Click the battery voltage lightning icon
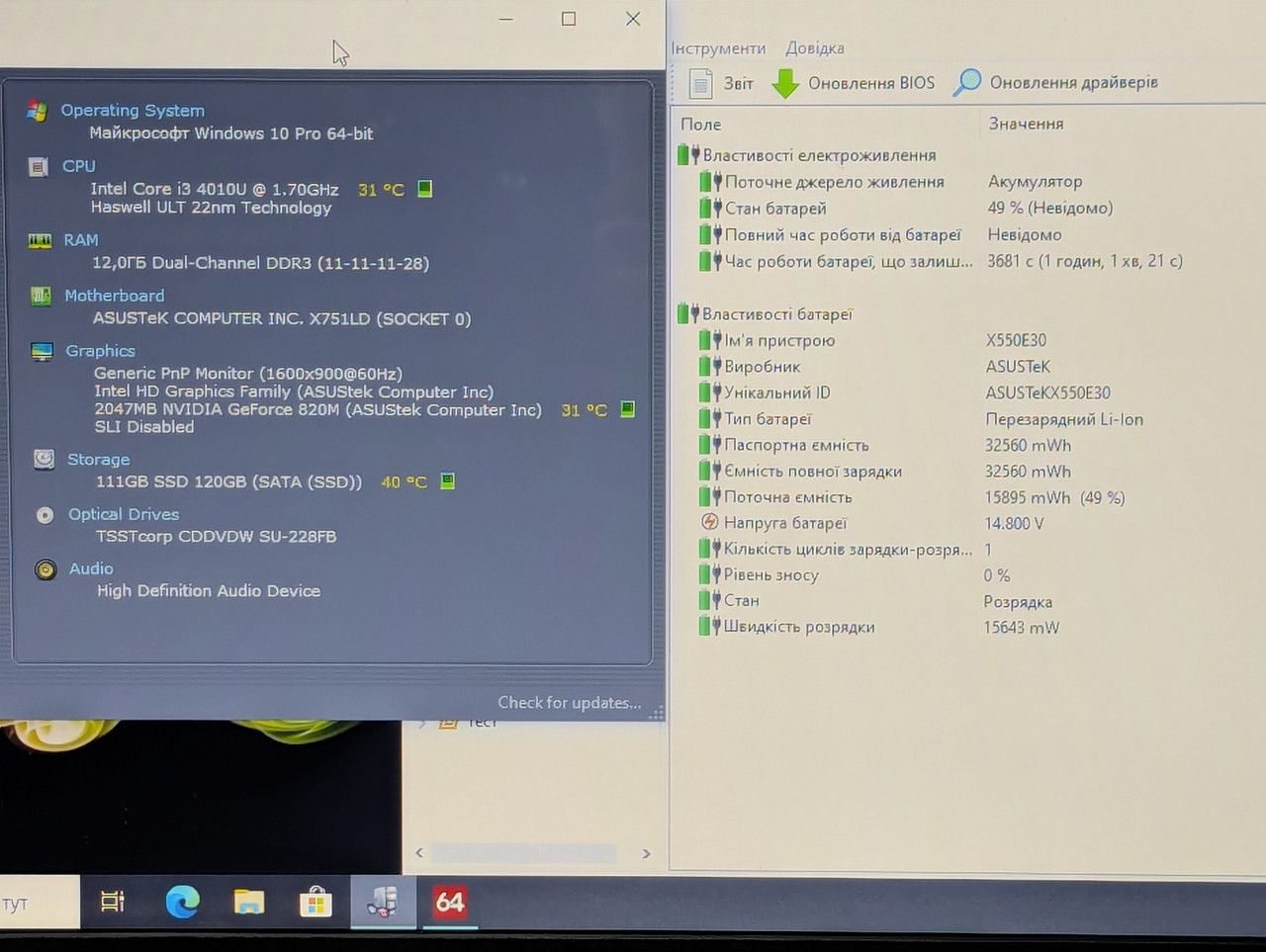Viewport: 1266px width, 952px height. click(709, 523)
